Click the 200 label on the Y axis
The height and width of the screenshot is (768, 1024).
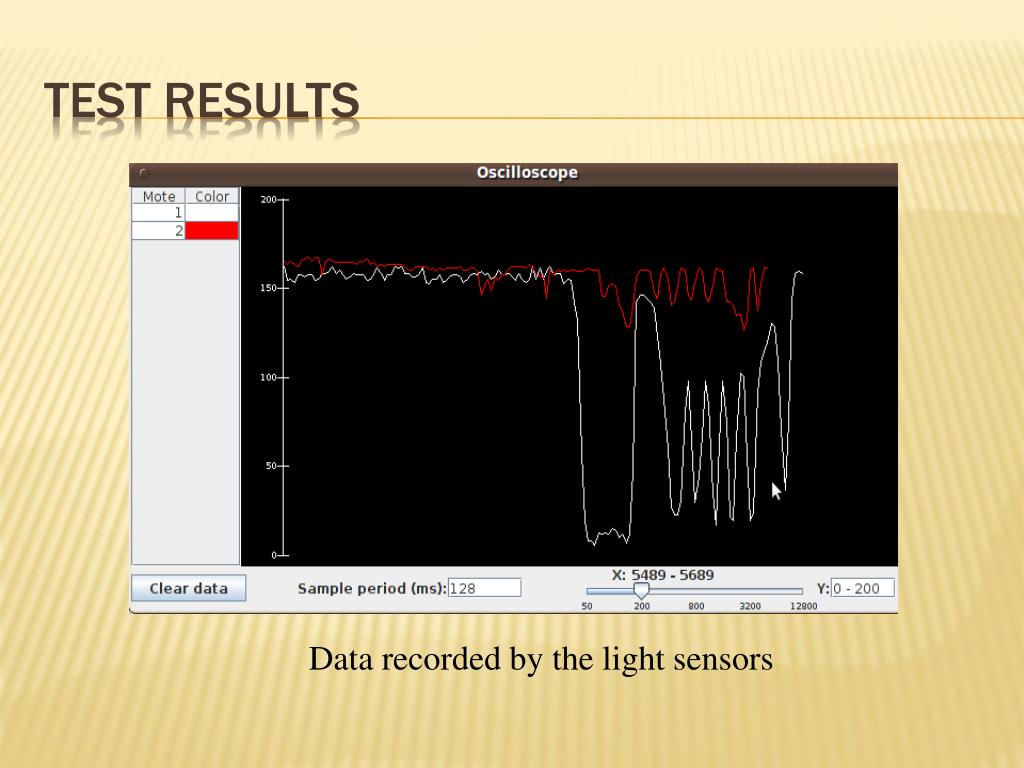[x=268, y=199]
